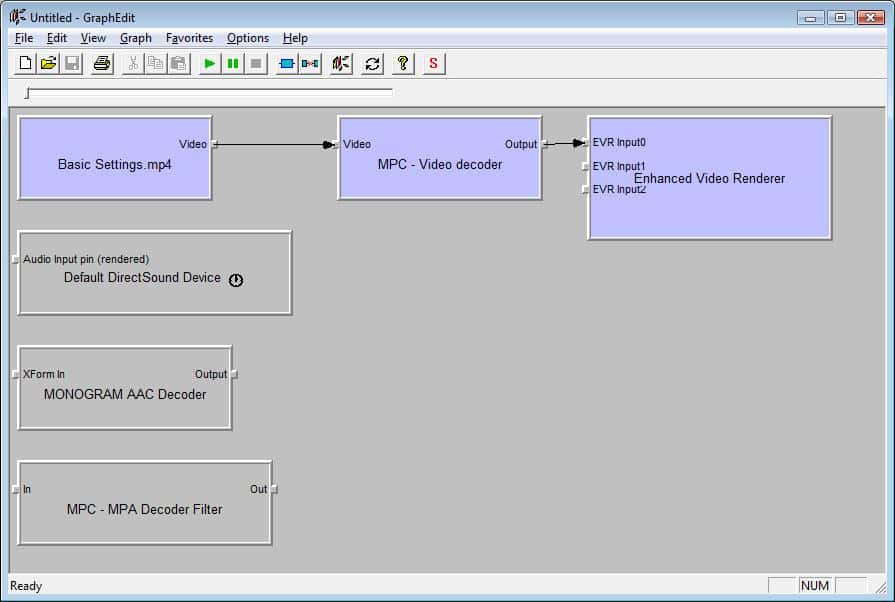Screen dimensions: 895x602
Task: Open the Favorites menu
Action: 189,38
